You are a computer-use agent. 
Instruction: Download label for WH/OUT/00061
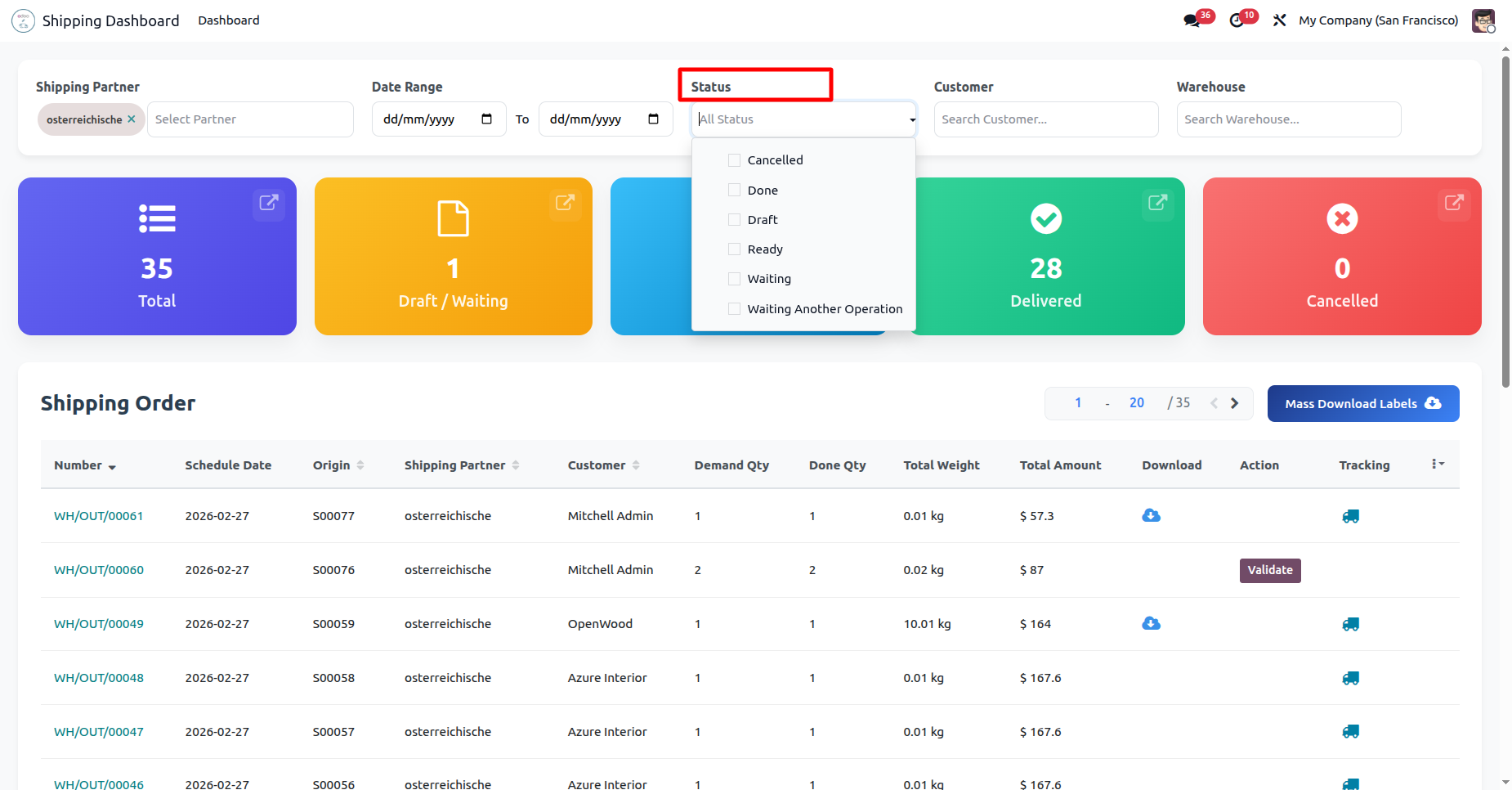(1151, 515)
